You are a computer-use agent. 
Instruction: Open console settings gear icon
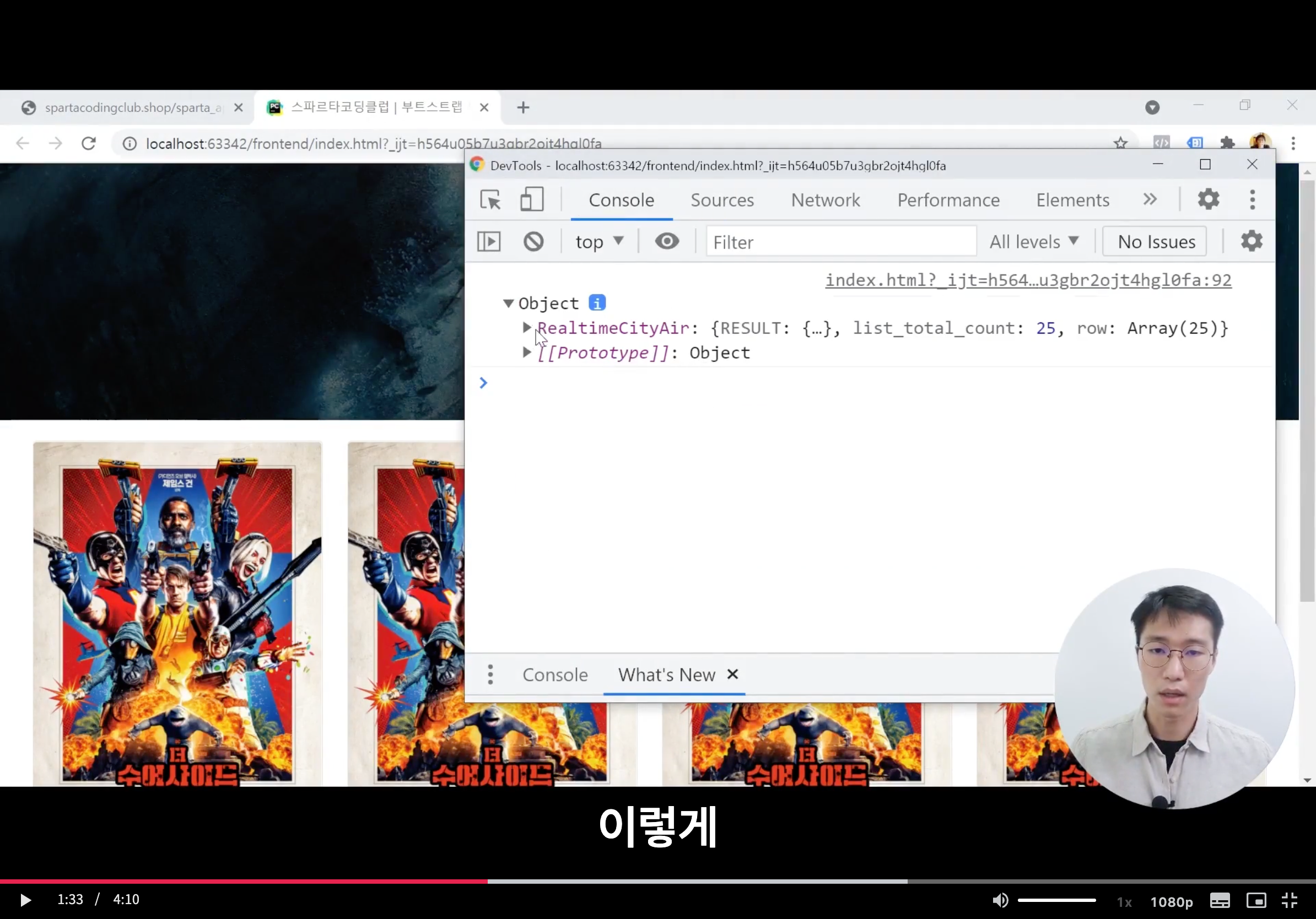pyautogui.click(x=1251, y=241)
